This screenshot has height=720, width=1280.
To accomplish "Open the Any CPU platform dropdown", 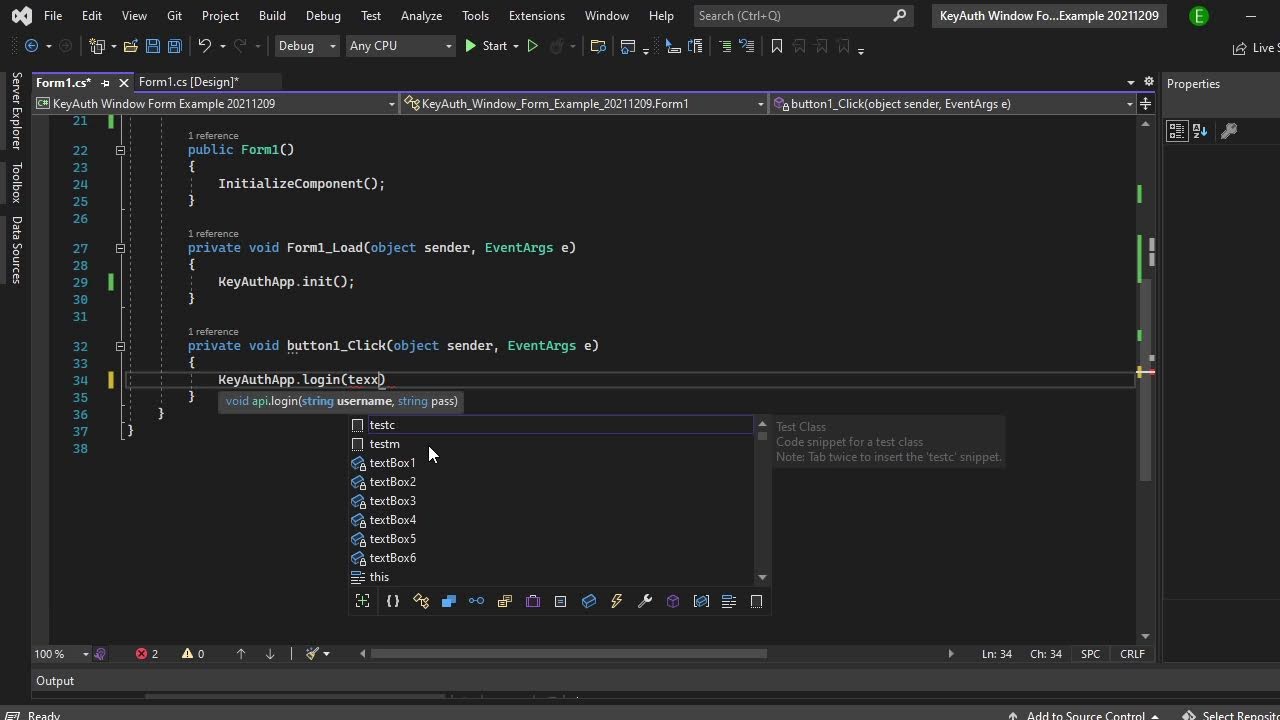I will (x=399, y=46).
